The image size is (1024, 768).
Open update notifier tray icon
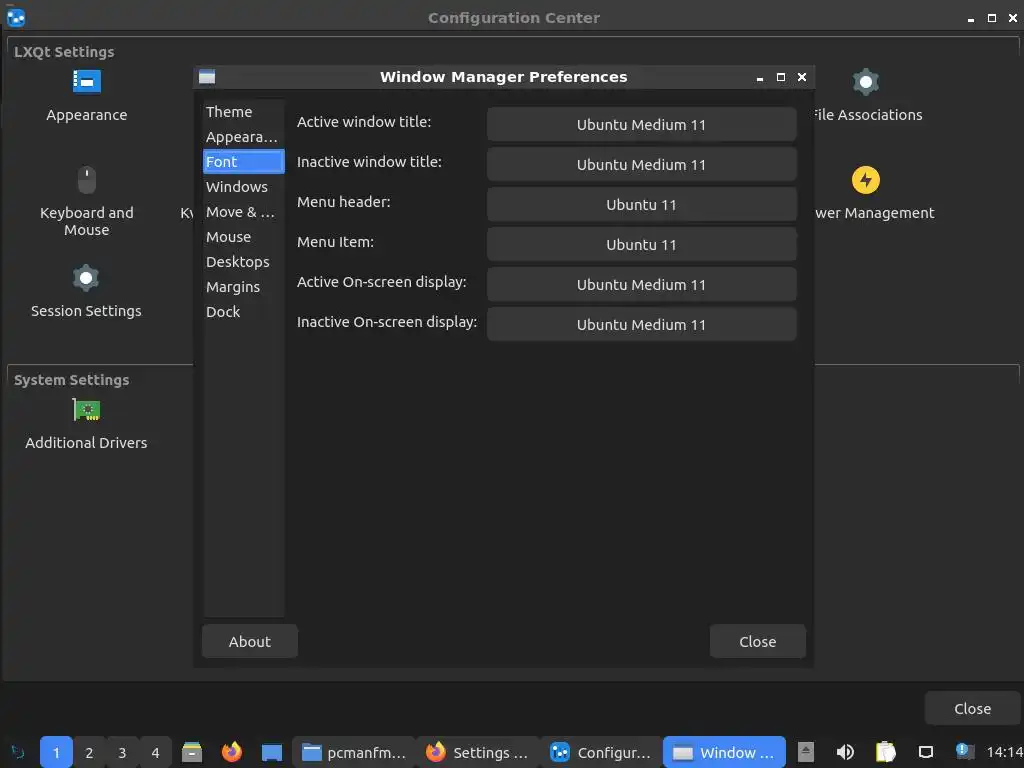(964, 751)
